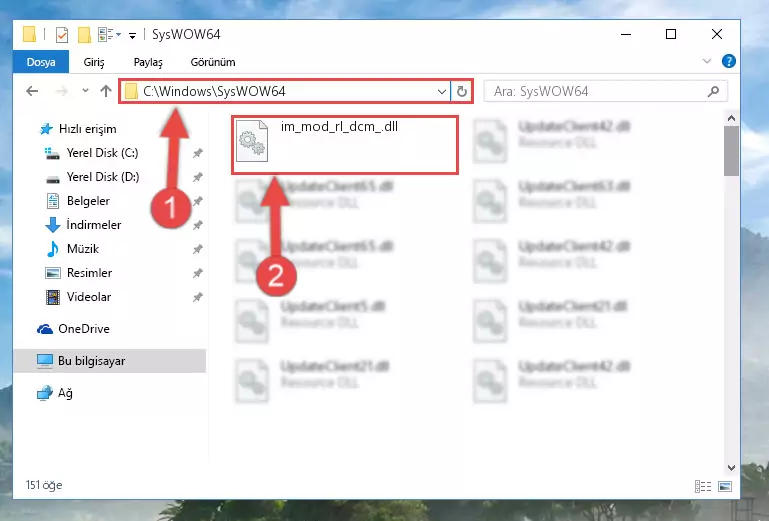The height and width of the screenshot is (521, 769).
Task: Click the search magnifier icon
Action: (714, 91)
